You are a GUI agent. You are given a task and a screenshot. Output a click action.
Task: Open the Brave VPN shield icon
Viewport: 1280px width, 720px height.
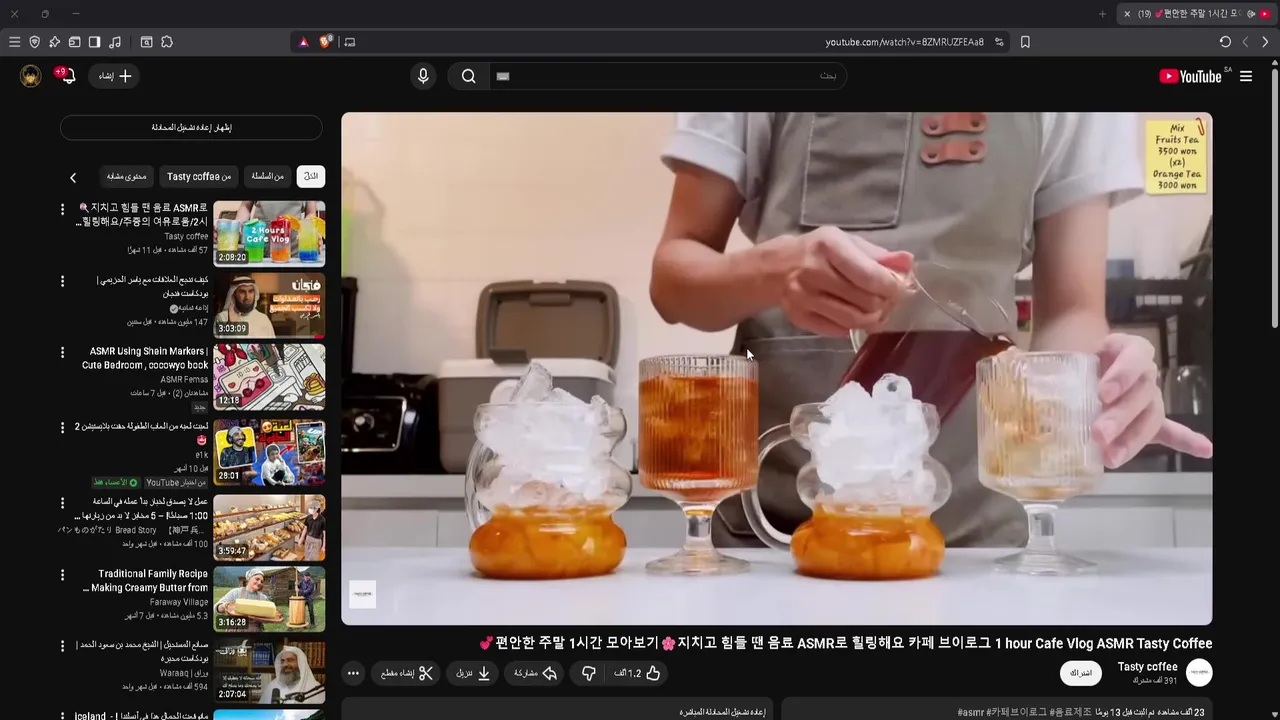tap(34, 42)
